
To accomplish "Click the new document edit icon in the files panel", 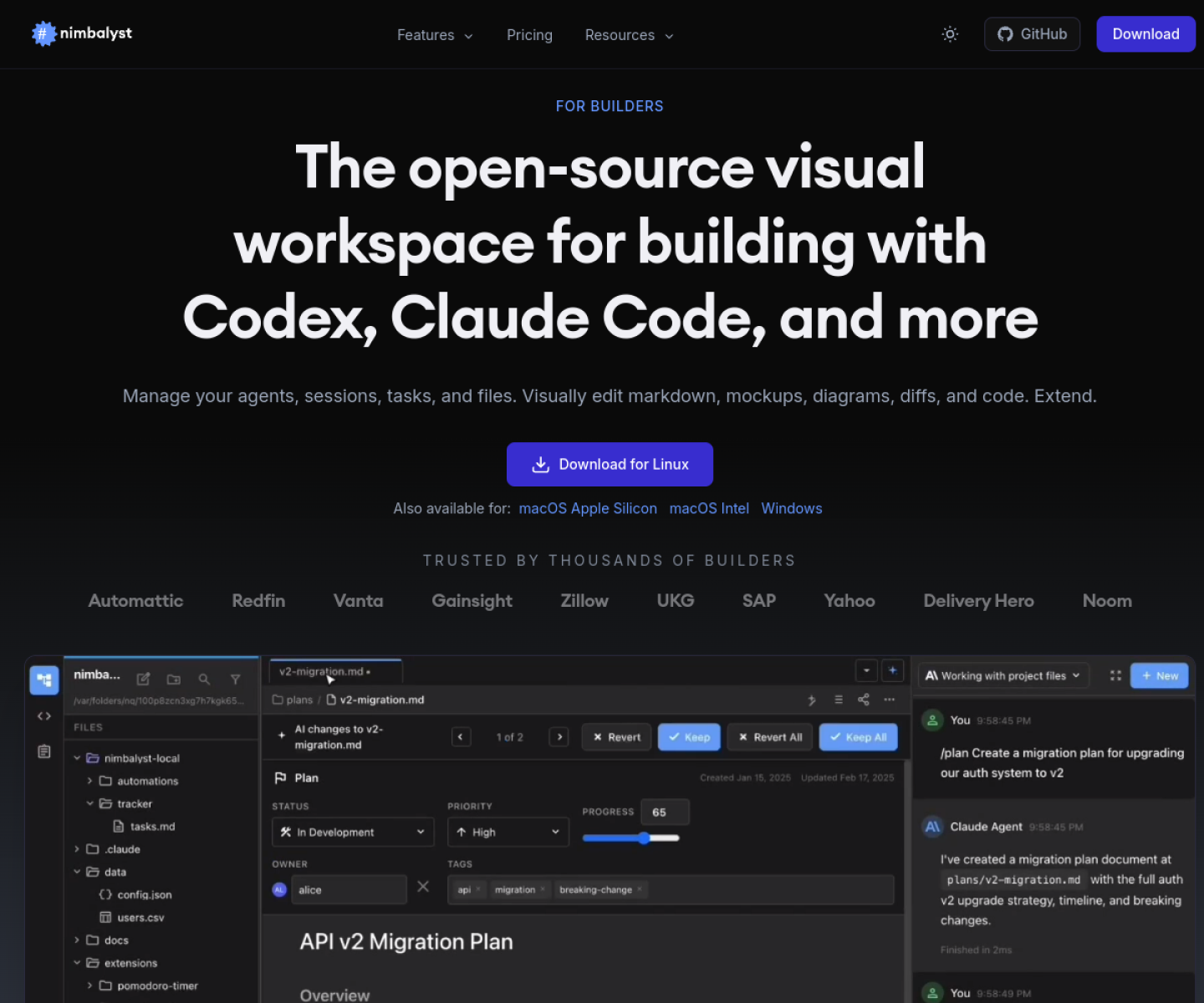I will [143, 679].
